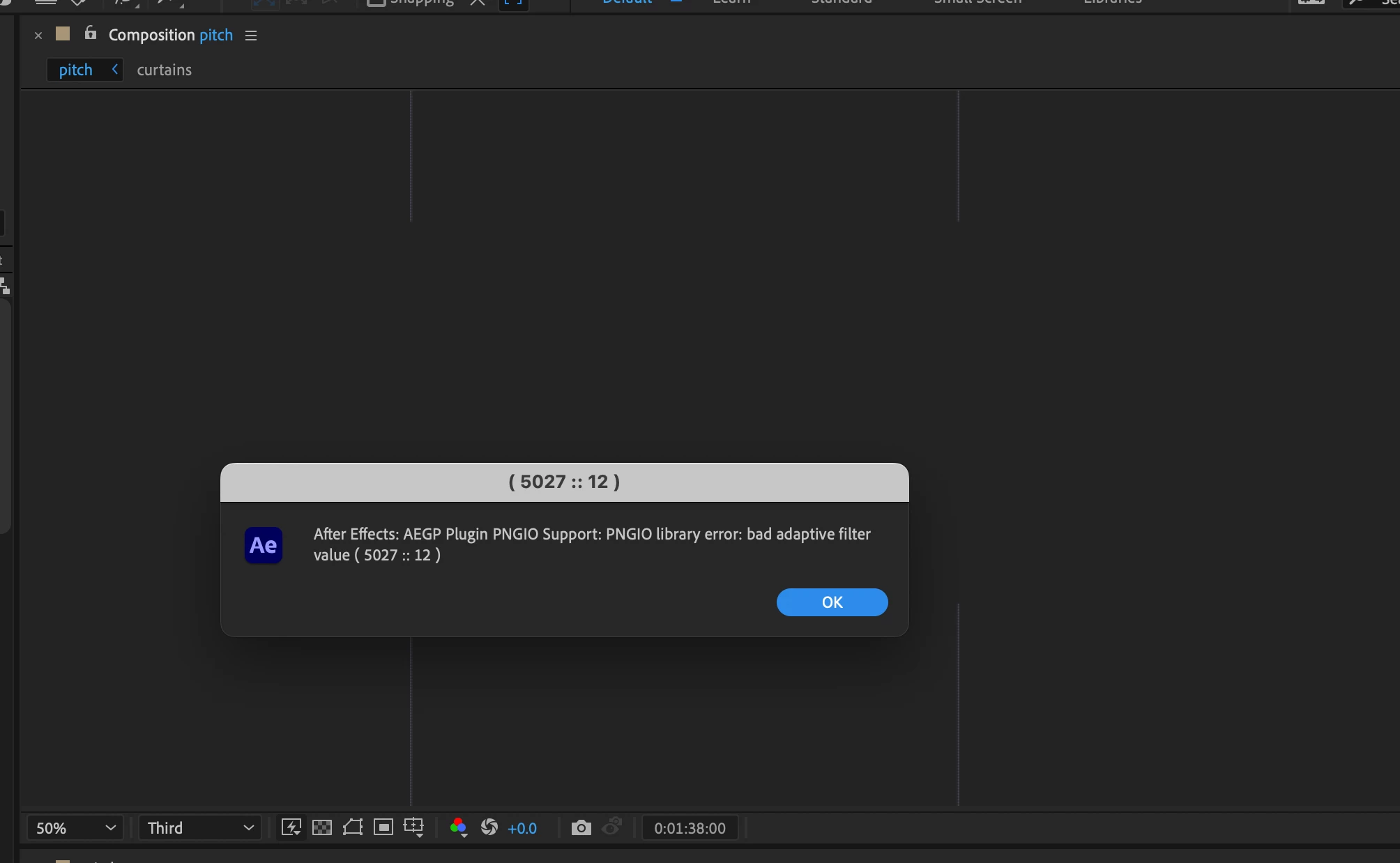Take a snapshot with the camera icon
Image resolution: width=1400 pixels, height=863 pixels.
[x=581, y=827]
